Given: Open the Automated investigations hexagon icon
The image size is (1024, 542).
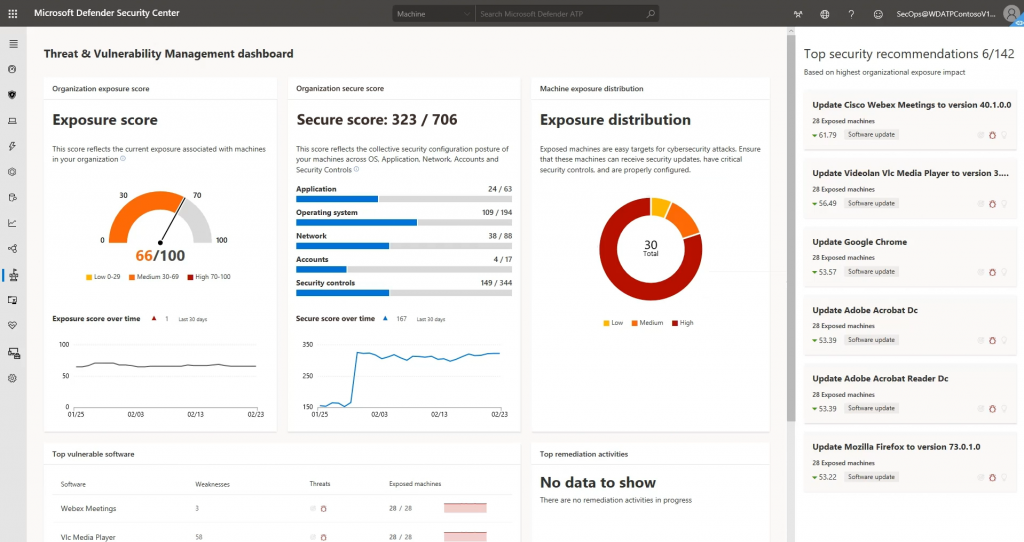Looking at the screenshot, I should click(12, 172).
